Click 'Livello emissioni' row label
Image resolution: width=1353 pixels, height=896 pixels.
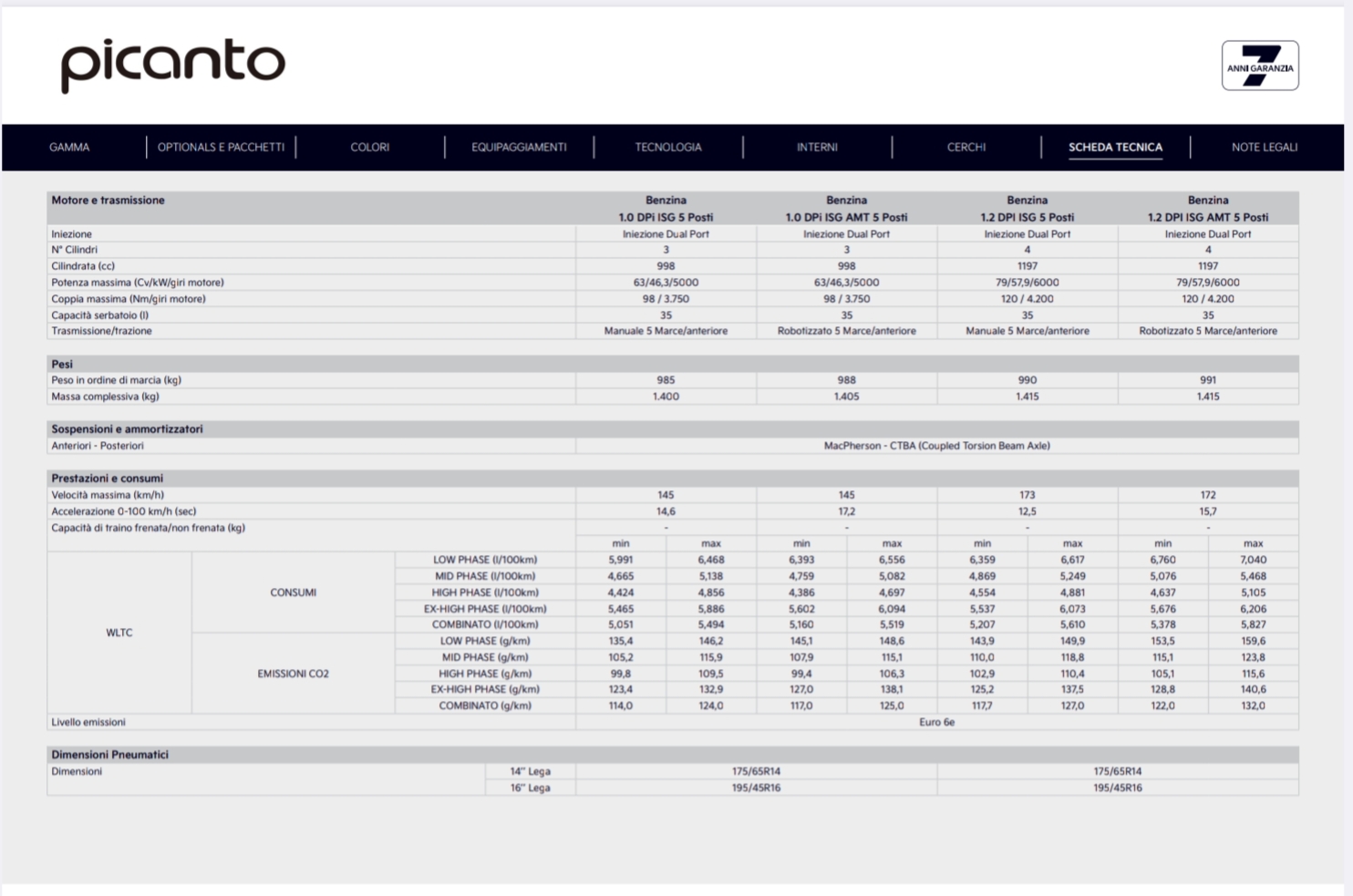point(88,722)
